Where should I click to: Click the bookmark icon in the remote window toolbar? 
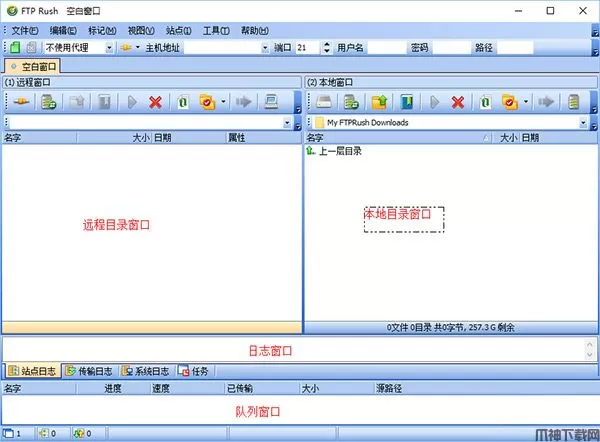coord(104,102)
